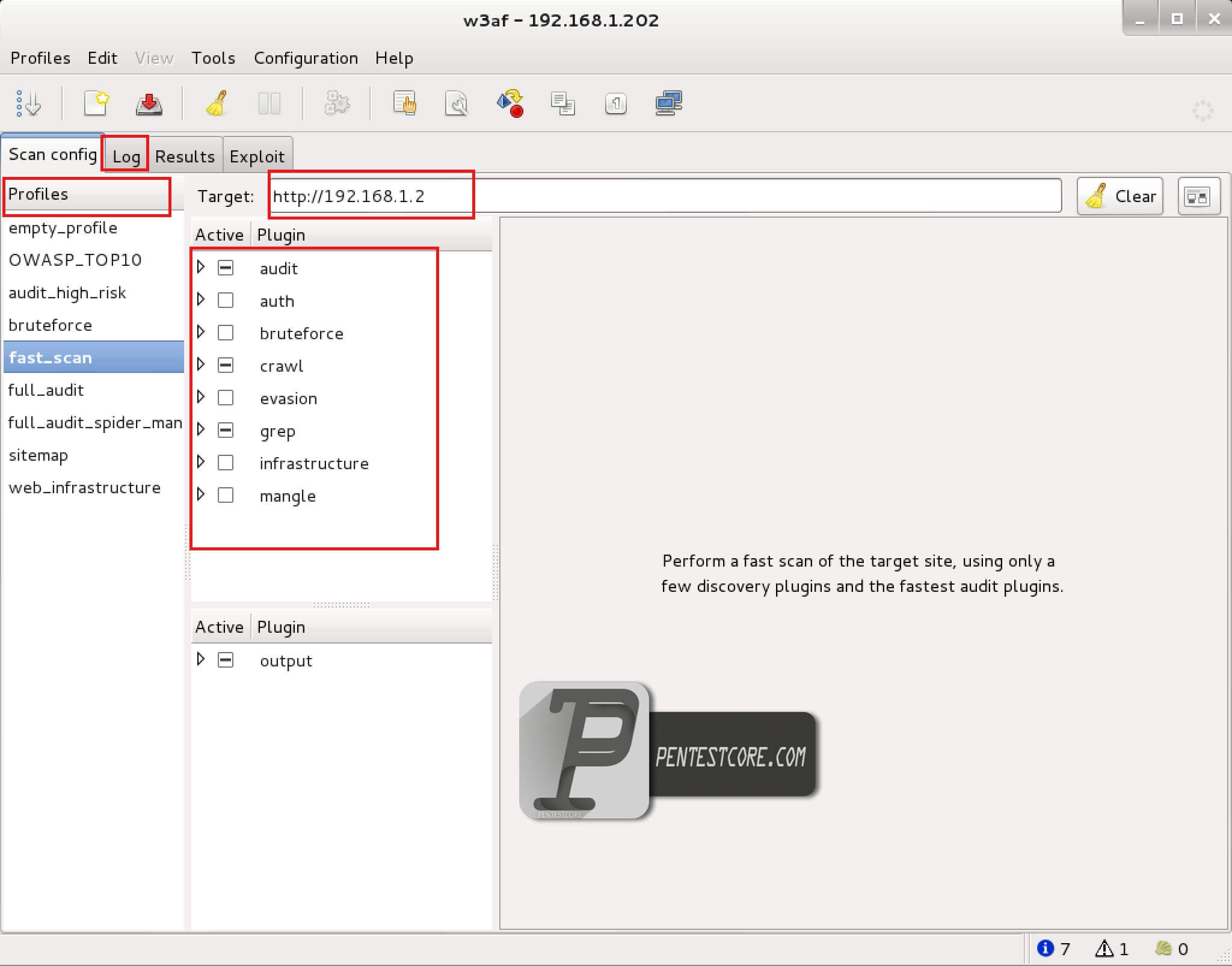This screenshot has height=966, width=1232.
Task: Select the OWASP_TOP10 profile
Action: pos(93,260)
